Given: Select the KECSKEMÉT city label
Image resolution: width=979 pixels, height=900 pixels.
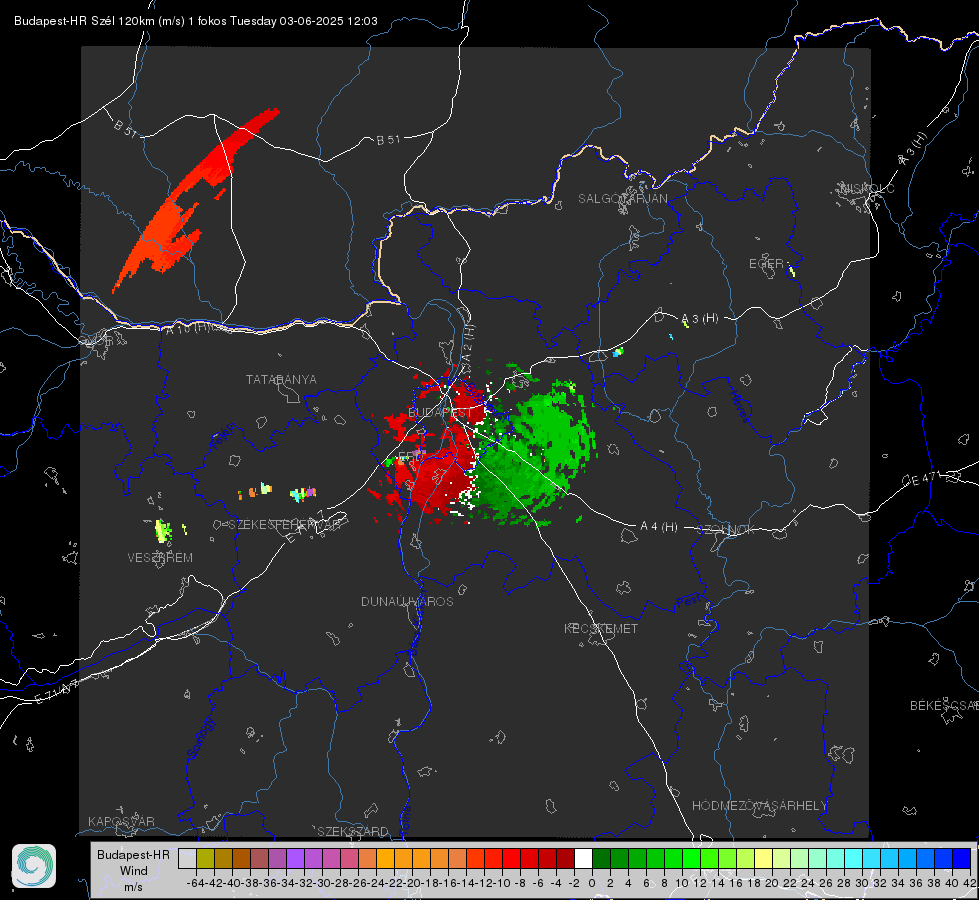Looking at the screenshot, I should [x=601, y=628].
